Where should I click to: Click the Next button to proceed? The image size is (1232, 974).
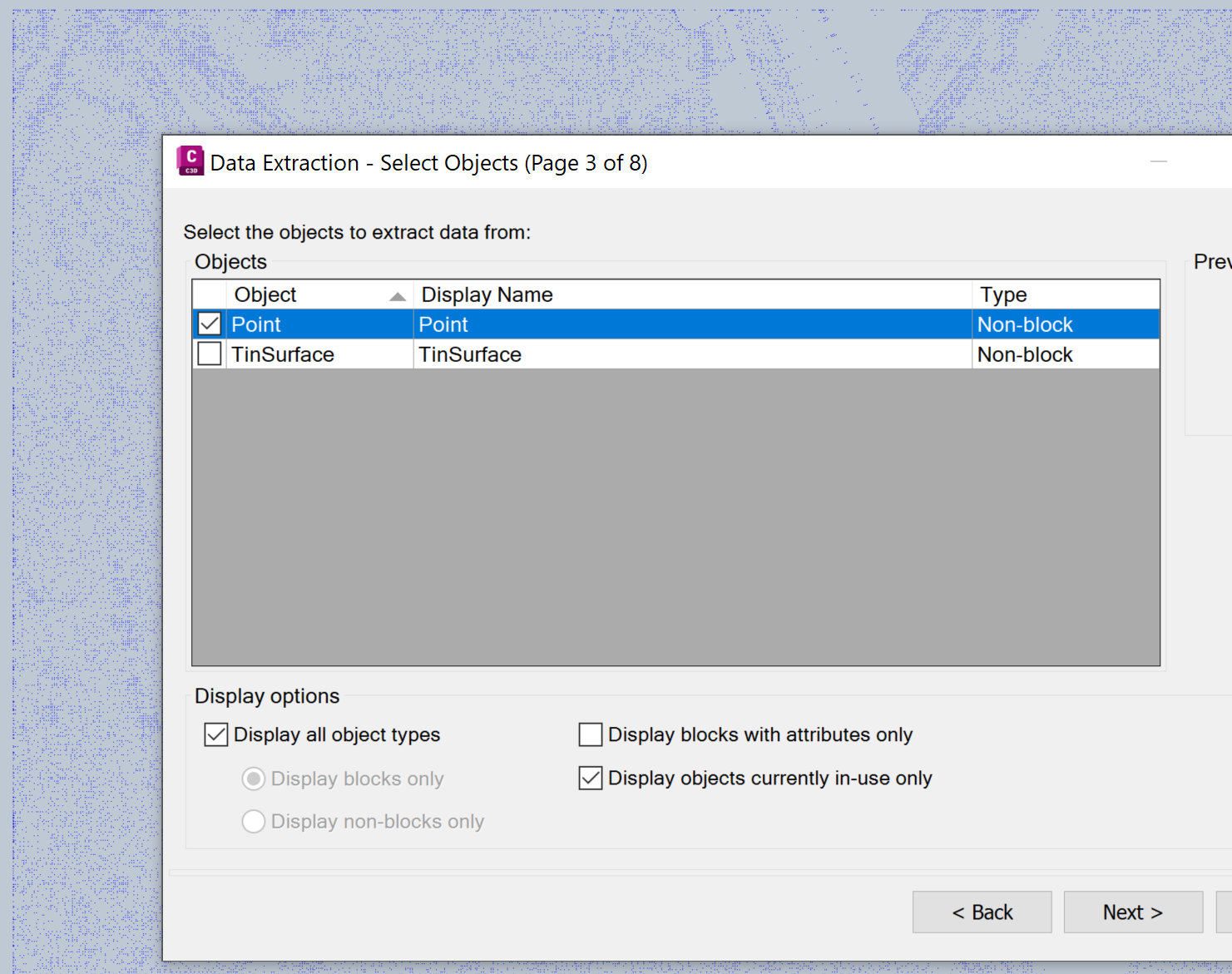coord(1132,912)
